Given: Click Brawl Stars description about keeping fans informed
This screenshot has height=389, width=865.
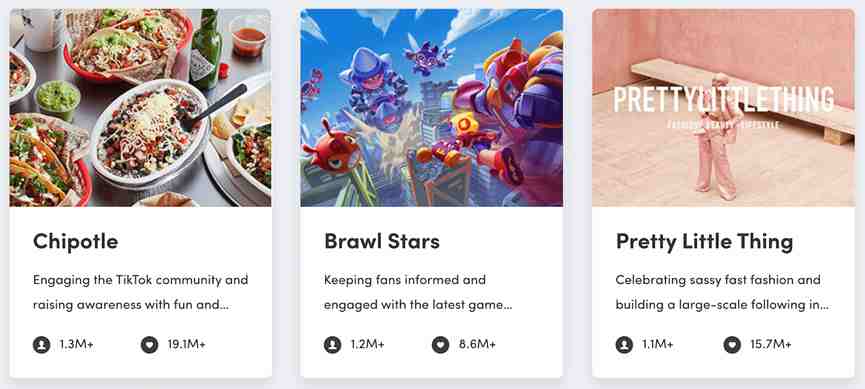Looking at the screenshot, I should pyautogui.click(x=418, y=292).
